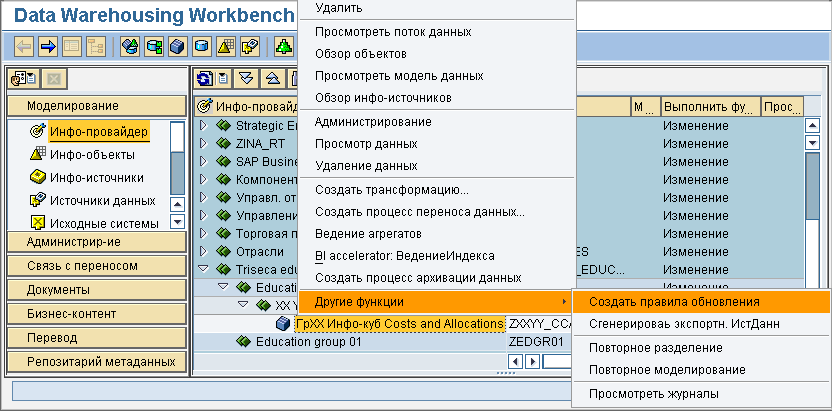Viewport: 832px width, 411px height.
Task: Expand all nodes with double down arrow icon
Action: pos(245,79)
